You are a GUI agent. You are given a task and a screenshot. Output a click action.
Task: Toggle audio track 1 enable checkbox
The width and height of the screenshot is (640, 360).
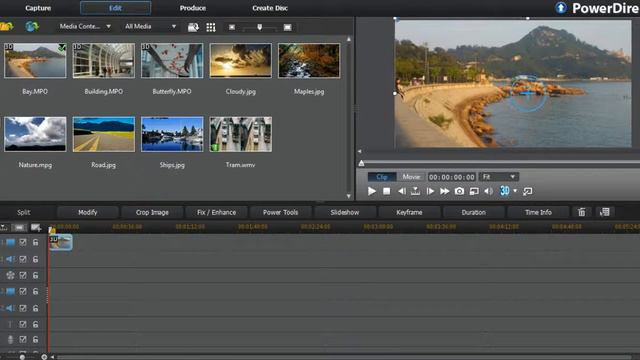[x=23, y=259]
